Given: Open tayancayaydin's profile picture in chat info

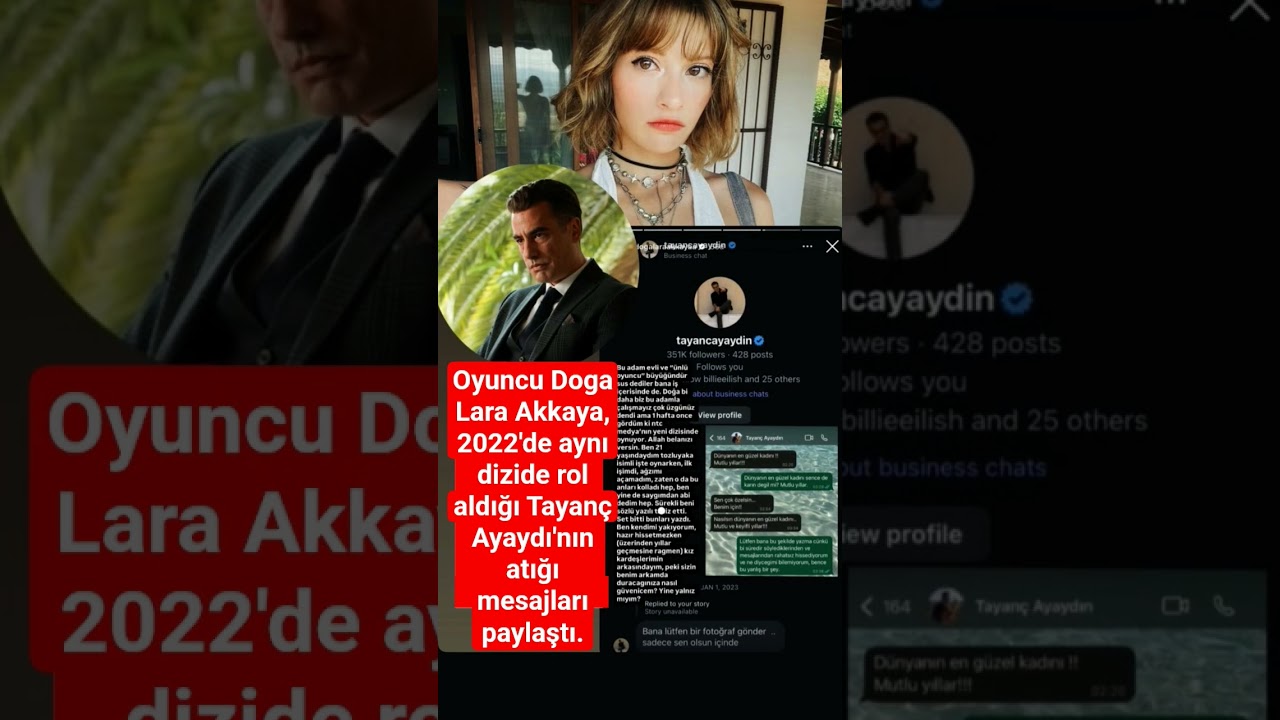Looking at the screenshot, I should [719, 302].
